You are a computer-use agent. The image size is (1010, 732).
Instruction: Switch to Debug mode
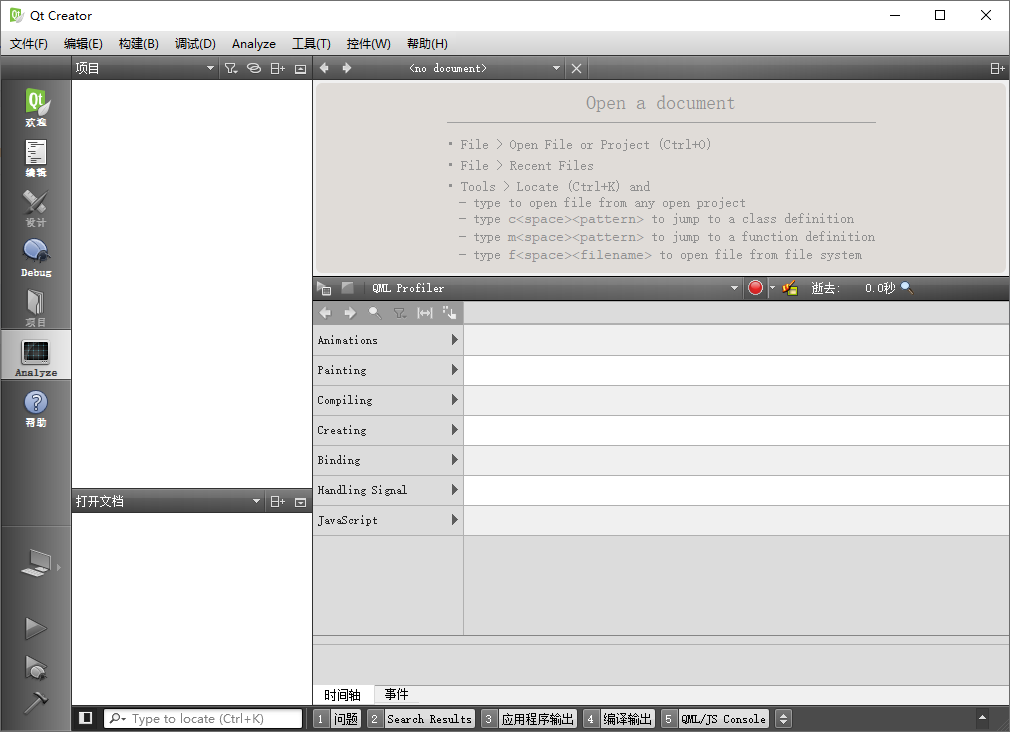(x=36, y=256)
